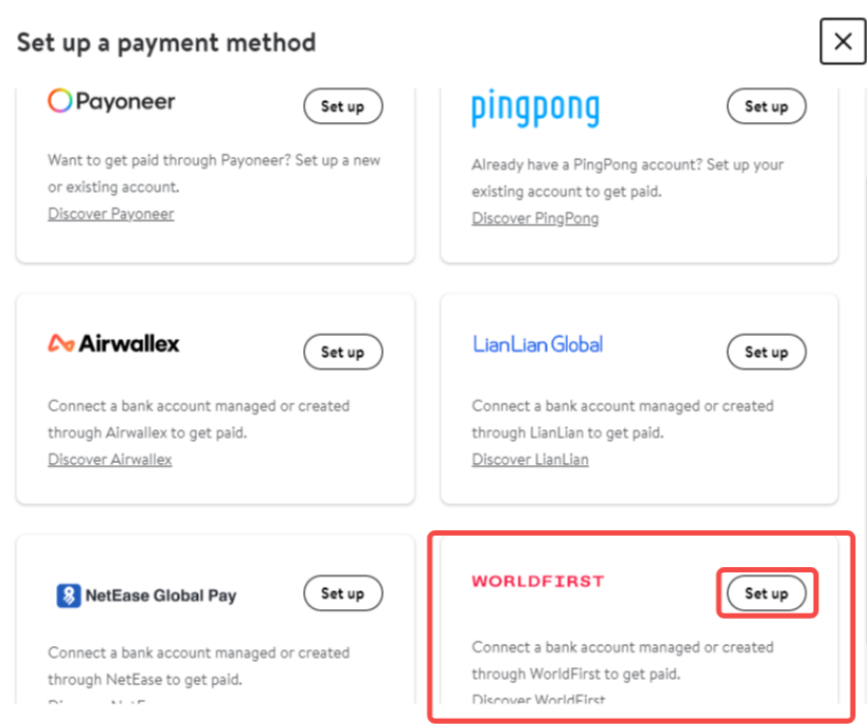Open the Discover WorldFirst link
The width and height of the screenshot is (867, 727).
(538, 700)
